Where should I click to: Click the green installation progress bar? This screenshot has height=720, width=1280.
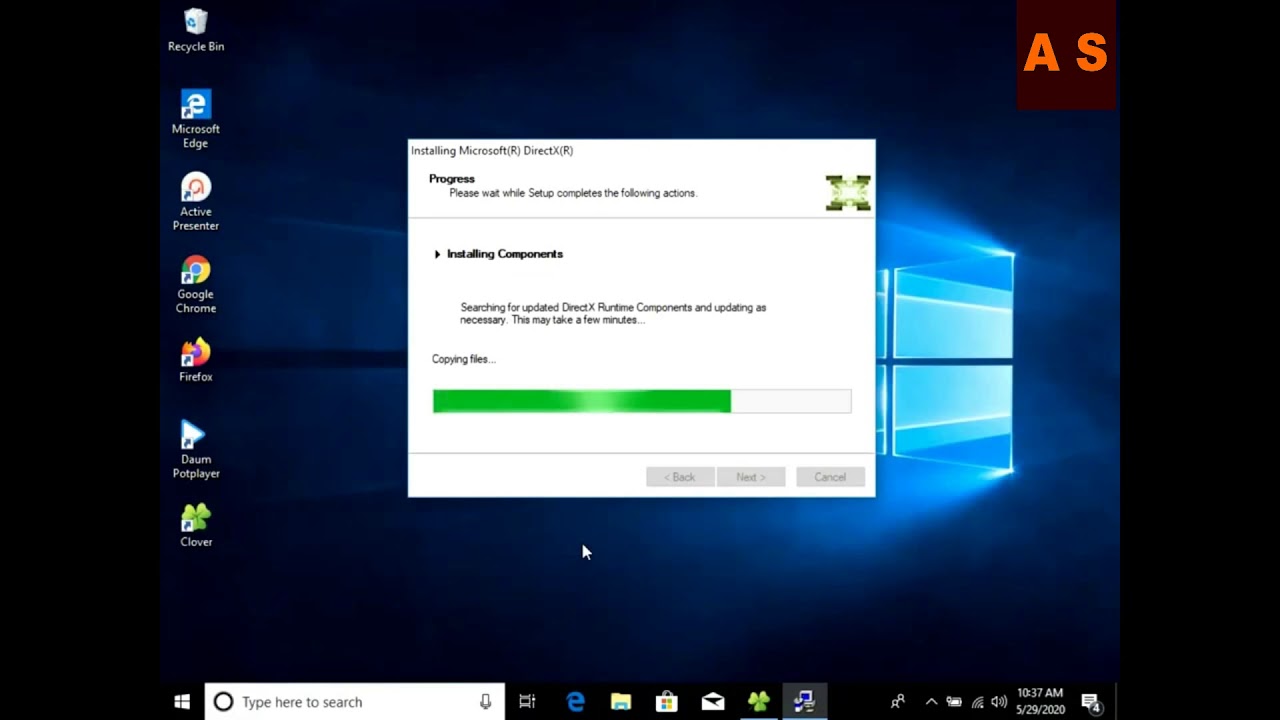coord(642,401)
